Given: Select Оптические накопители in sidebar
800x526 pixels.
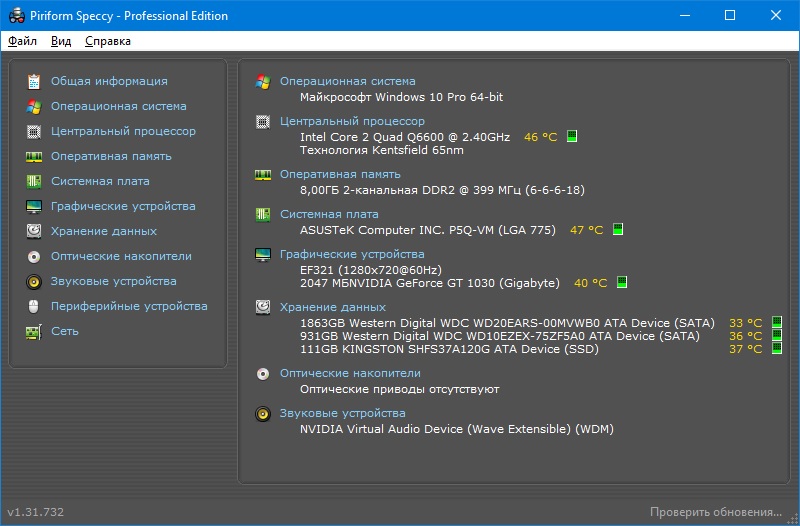Looking at the screenshot, I should [121, 256].
